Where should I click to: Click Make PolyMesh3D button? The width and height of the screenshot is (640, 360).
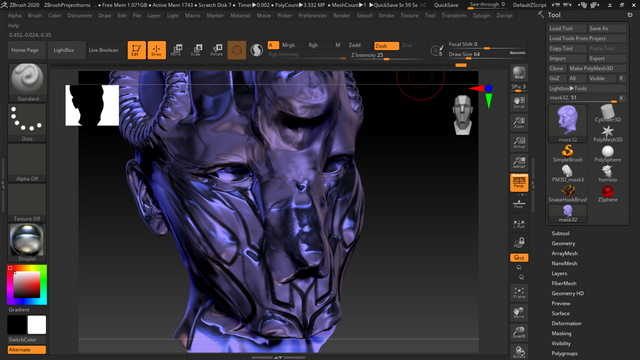point(598,68)
